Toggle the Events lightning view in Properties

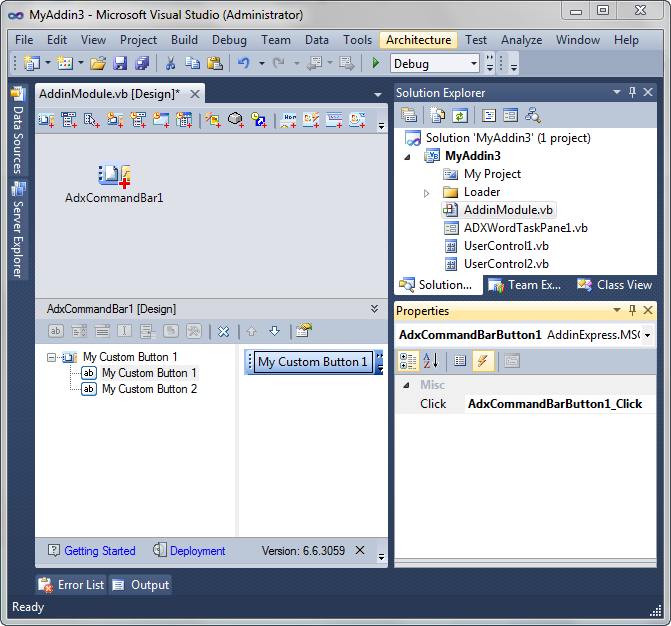[x=483, y=361]
